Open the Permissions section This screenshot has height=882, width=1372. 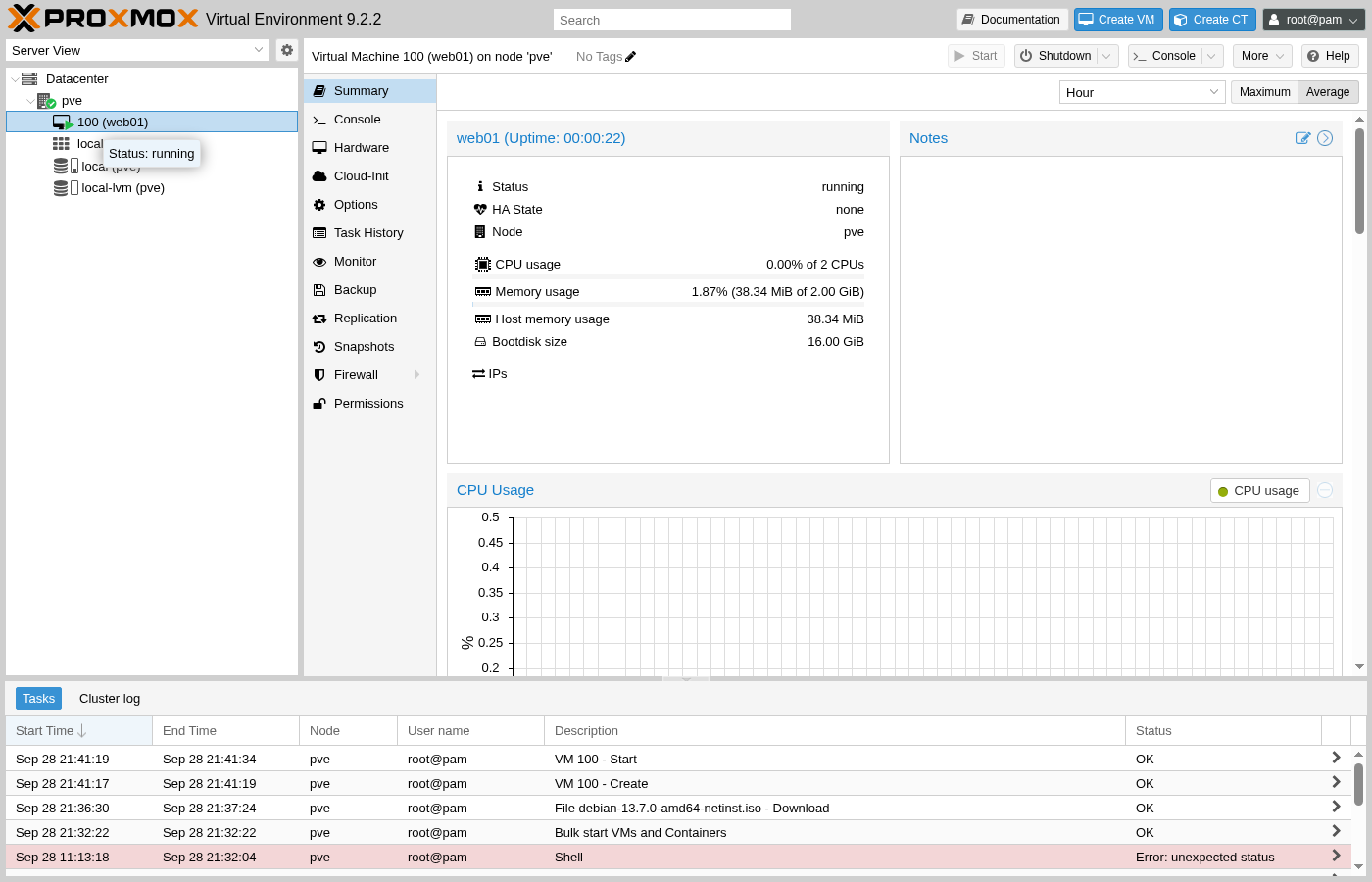[370, 403]
